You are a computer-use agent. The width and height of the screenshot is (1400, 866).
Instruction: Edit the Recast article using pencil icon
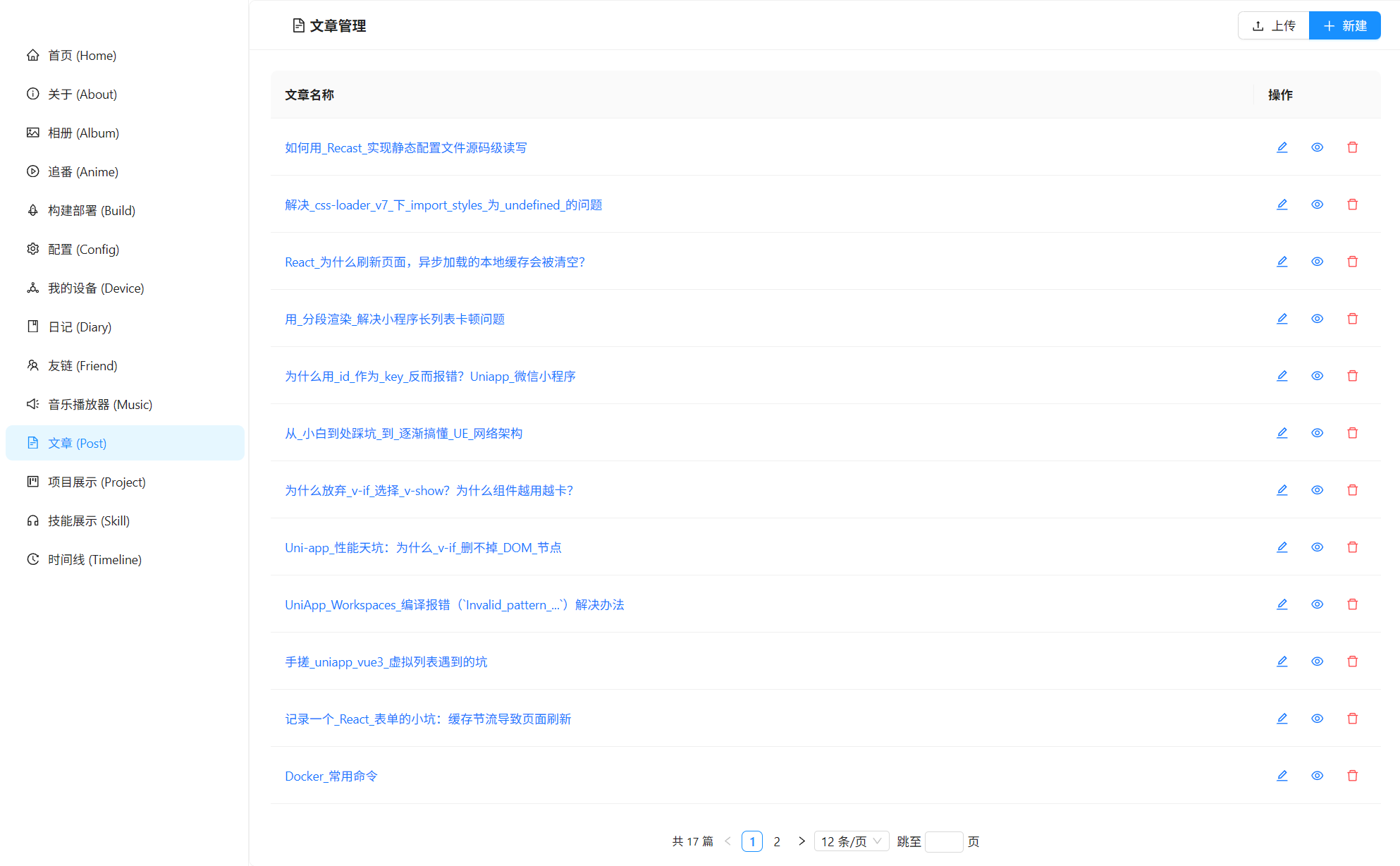click(1282, 147)
